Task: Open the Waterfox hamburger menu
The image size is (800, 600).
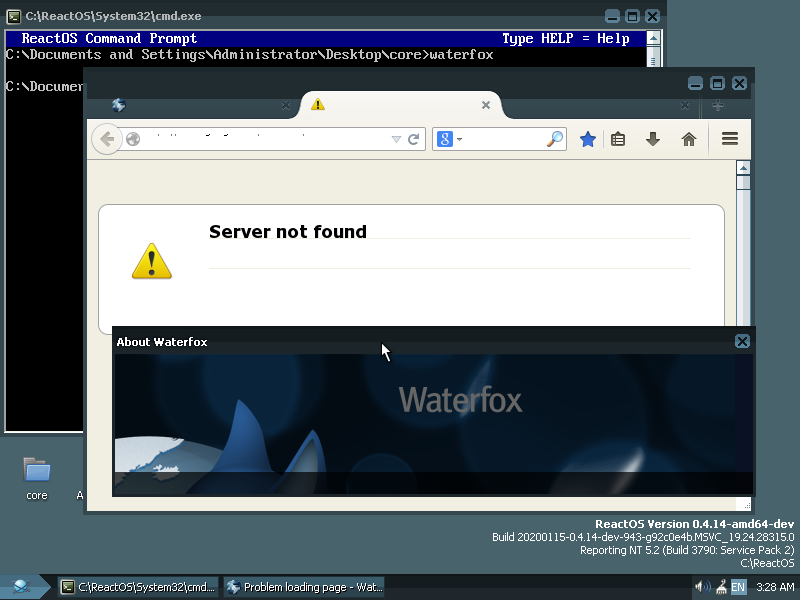Action: click(730, 139)
